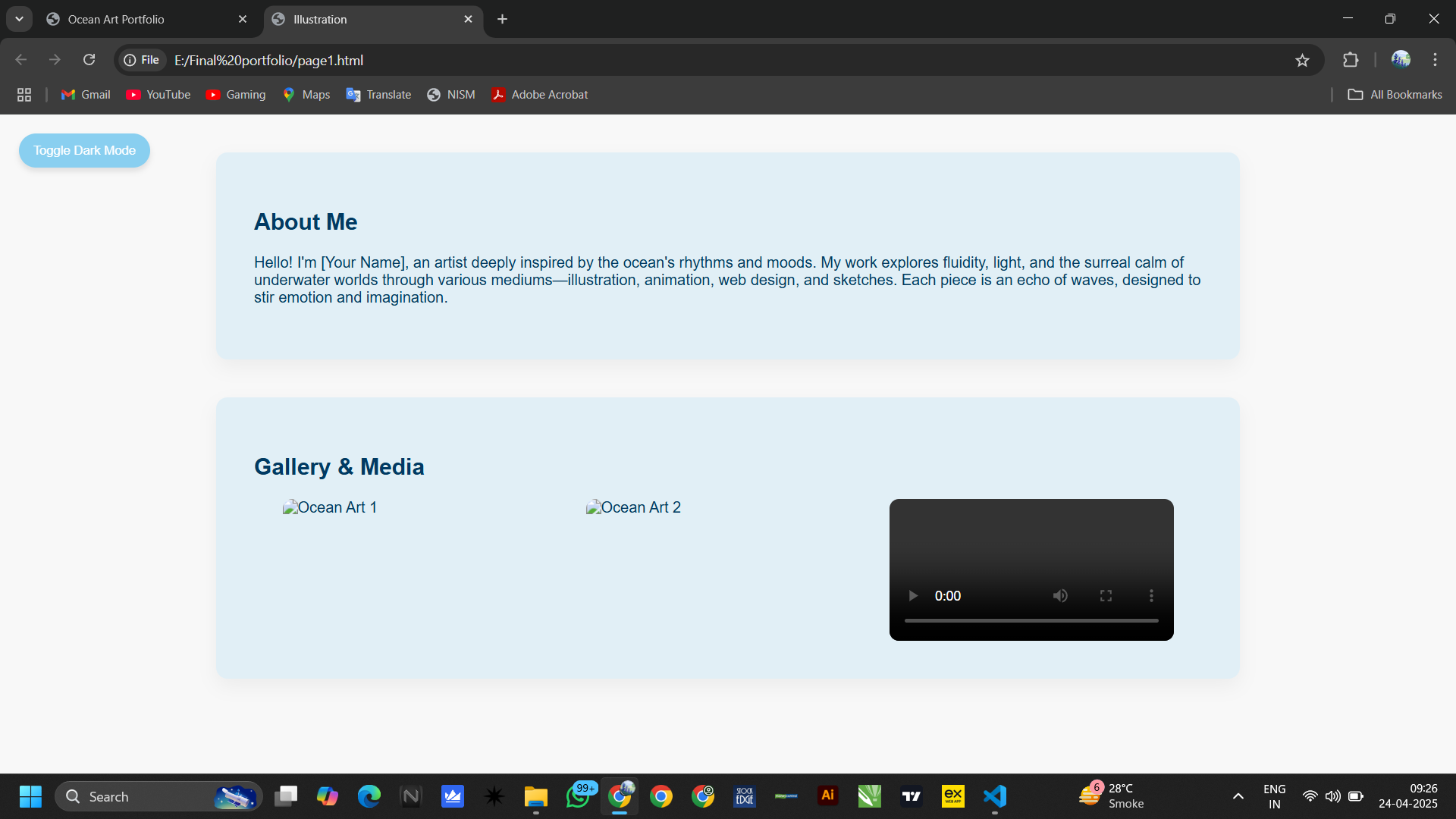Image resolution: width=1456 pixels, height=819 pixels.
Task: Click the taskbar Search box
Action: coord(158,796)
